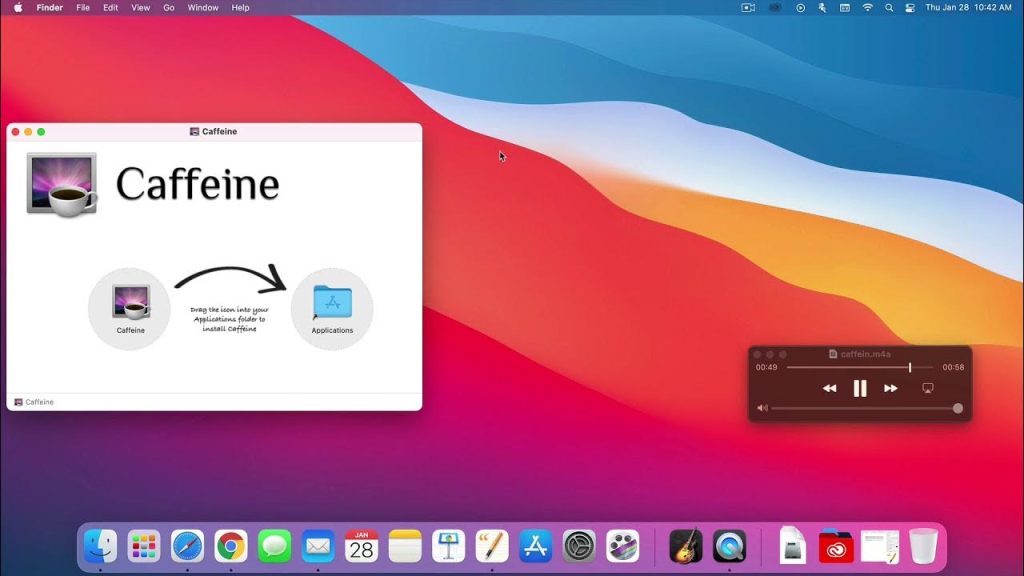Click the Wi-Fi status icon
Screen dimensions: 1024x576
pyautogui.click(x=866, y=7)
